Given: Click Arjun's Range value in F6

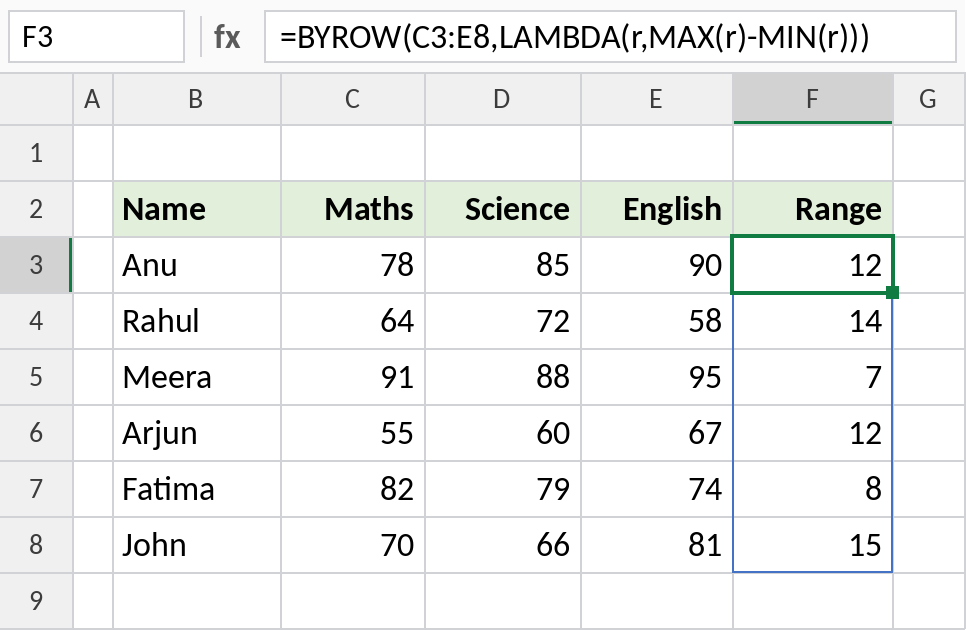Looking at the screenshot, I should 813,433.
